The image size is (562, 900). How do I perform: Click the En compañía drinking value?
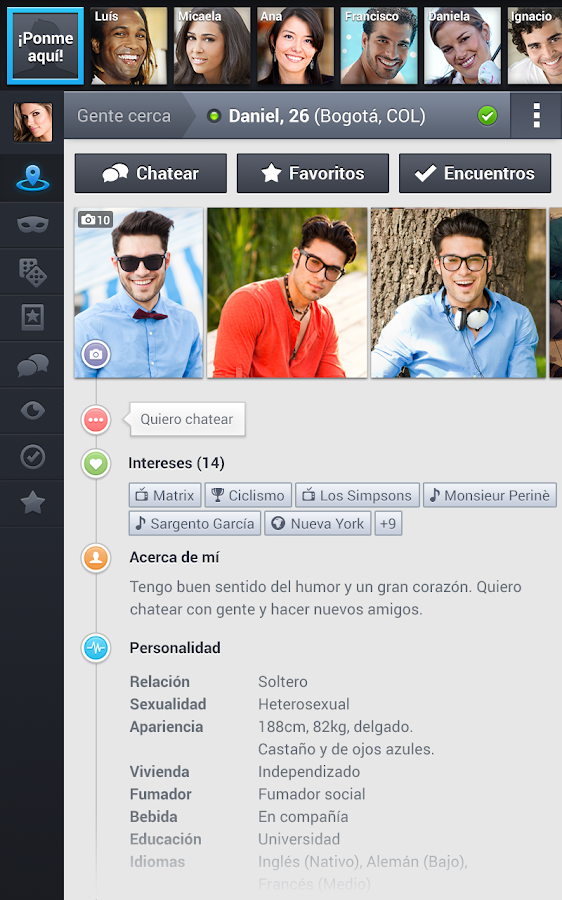pyautogui.click(x=303, y=817)
